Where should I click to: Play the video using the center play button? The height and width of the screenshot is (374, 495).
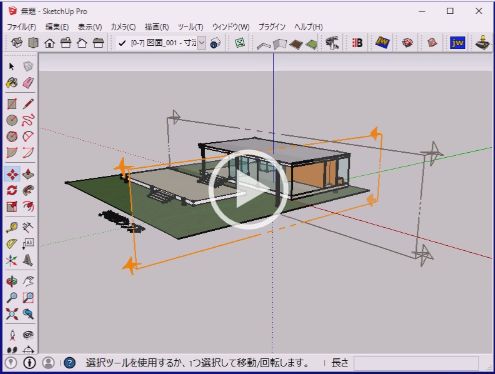click(x=248, y=190)
